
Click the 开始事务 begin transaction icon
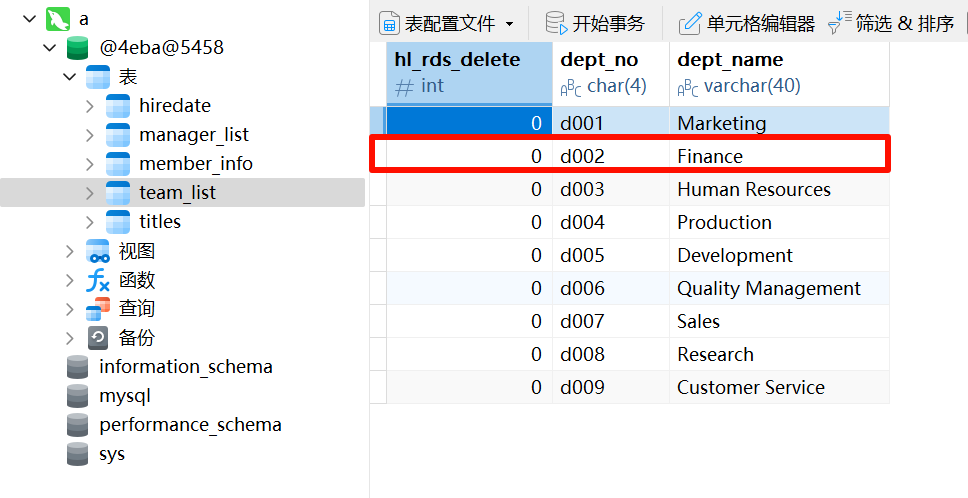(556, 23)
